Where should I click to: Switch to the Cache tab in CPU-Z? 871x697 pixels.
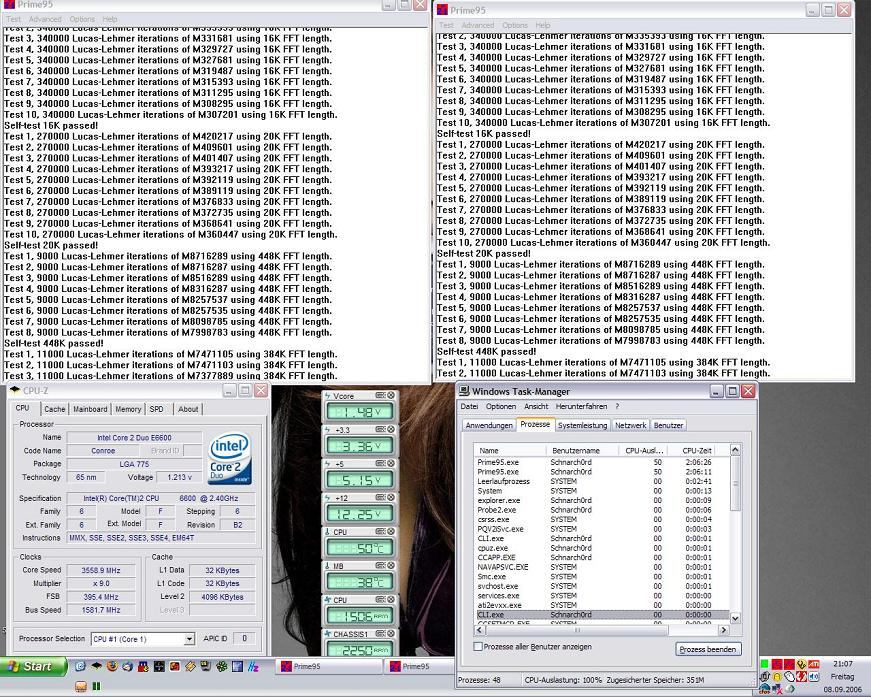click(54, 409)
